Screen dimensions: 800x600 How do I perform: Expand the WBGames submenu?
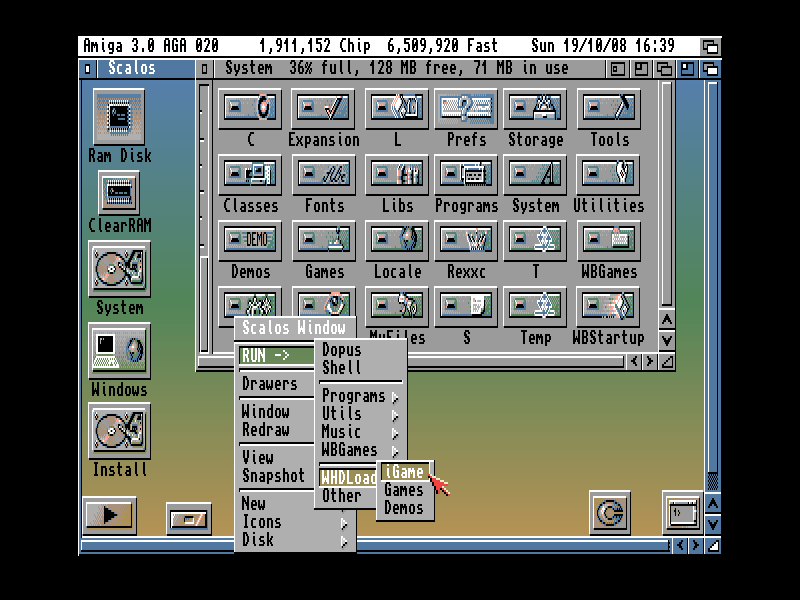coord(360,450)
